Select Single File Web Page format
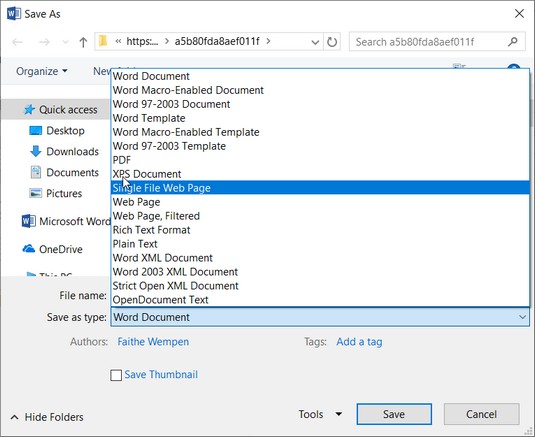Image resolution: width=535 pixels, height=437 pixels. tap(320, 188)
